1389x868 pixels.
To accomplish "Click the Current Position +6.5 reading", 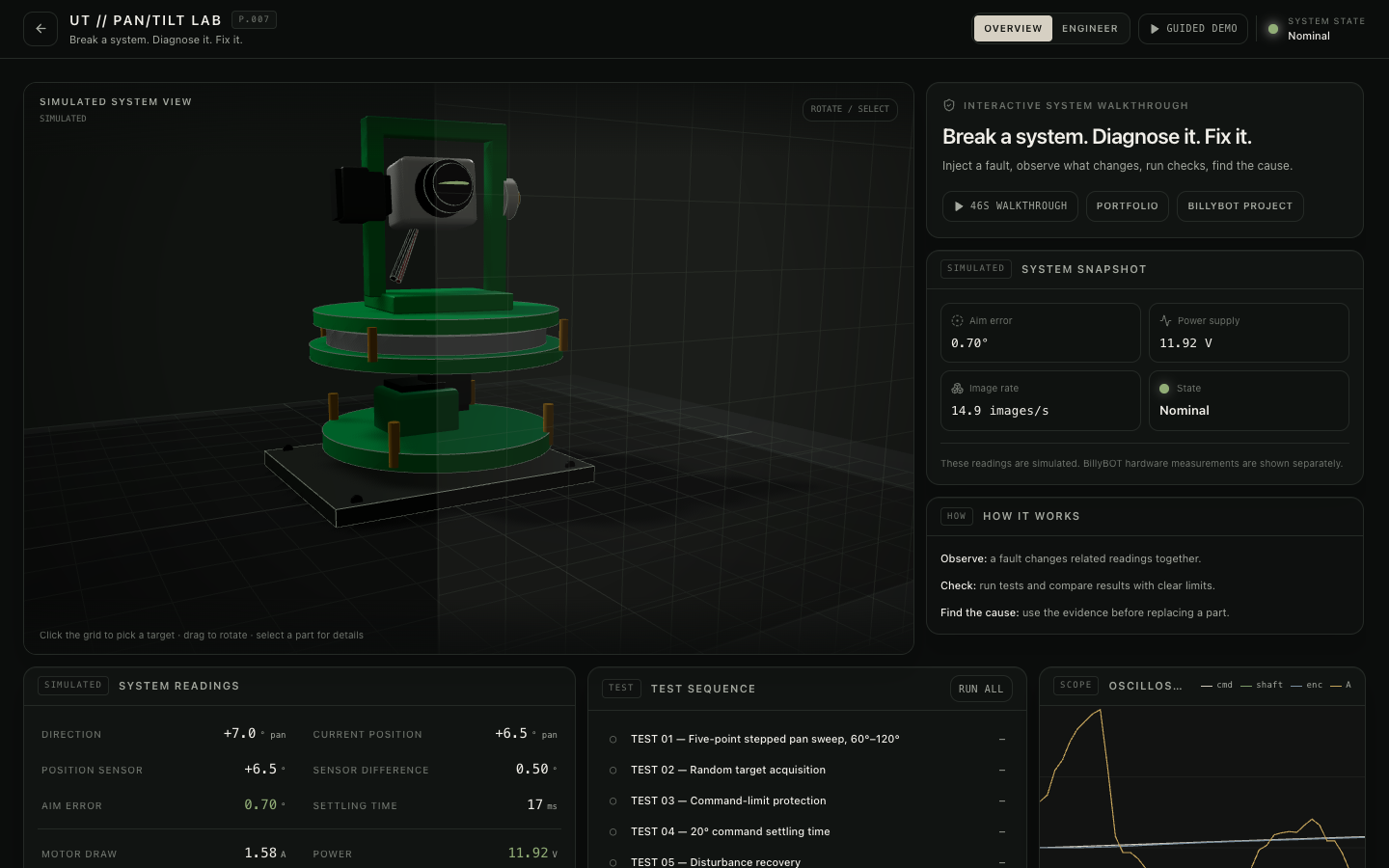I will pos(526,734).
